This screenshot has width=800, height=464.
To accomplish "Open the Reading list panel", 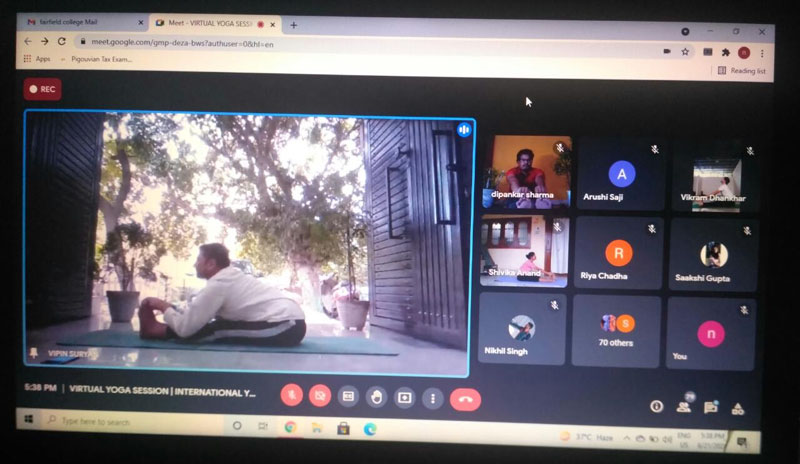I will point(741,71).
